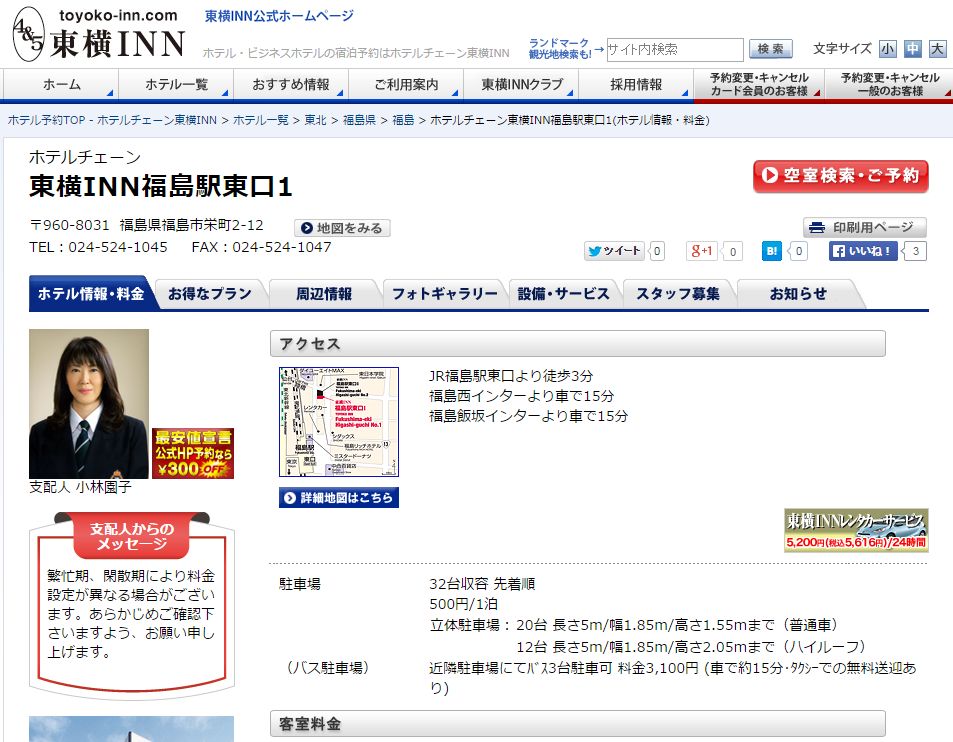The height and width of the screenshot is (742, 953).
Task: Open the 東横INNクラブ navigation menu
Action: pyautogui.click(x=521, y=84)
